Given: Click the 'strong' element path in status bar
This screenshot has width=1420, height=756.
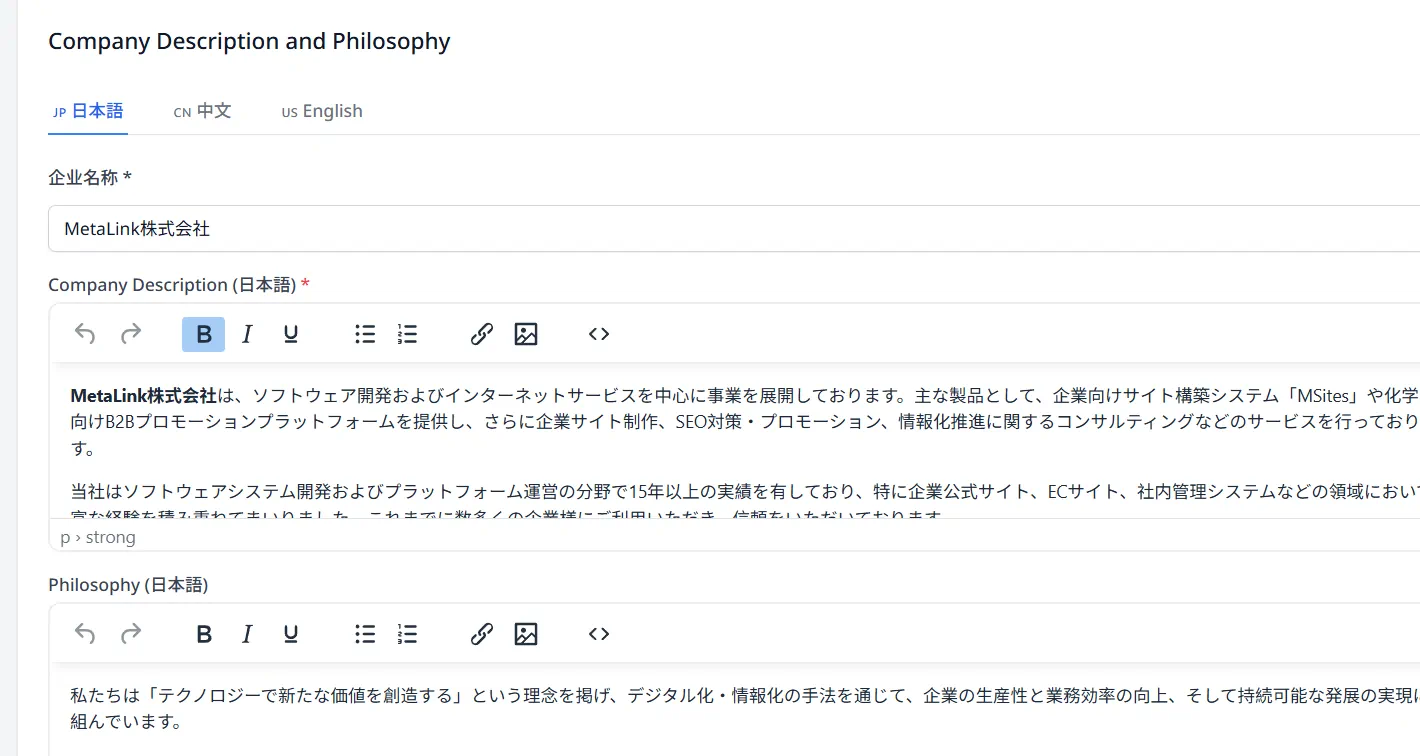Looking at the screenshot, I should [111, 537].
